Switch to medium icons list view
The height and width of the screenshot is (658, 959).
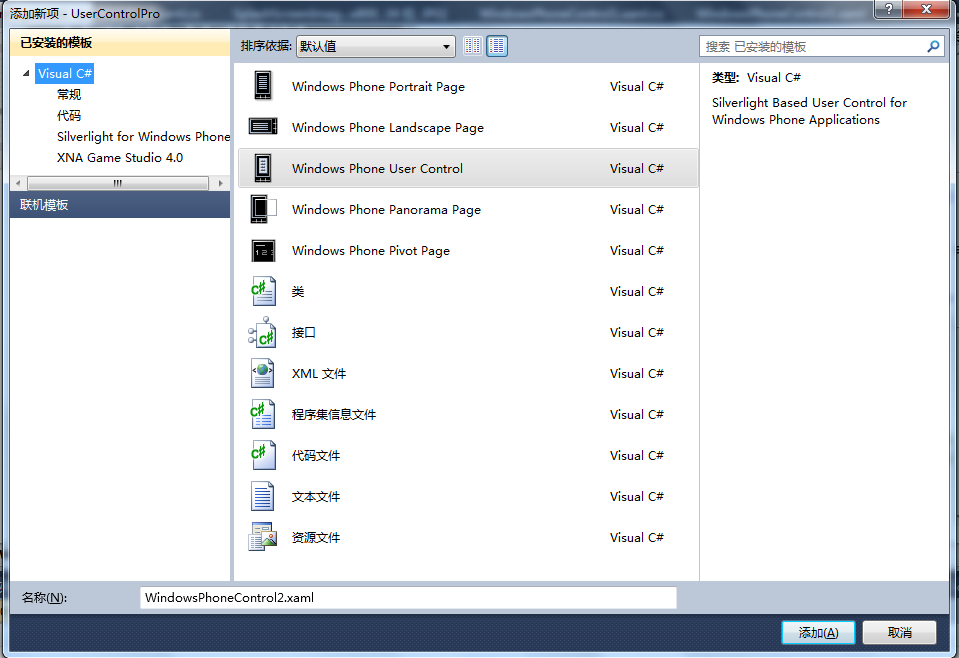(497, 46)
